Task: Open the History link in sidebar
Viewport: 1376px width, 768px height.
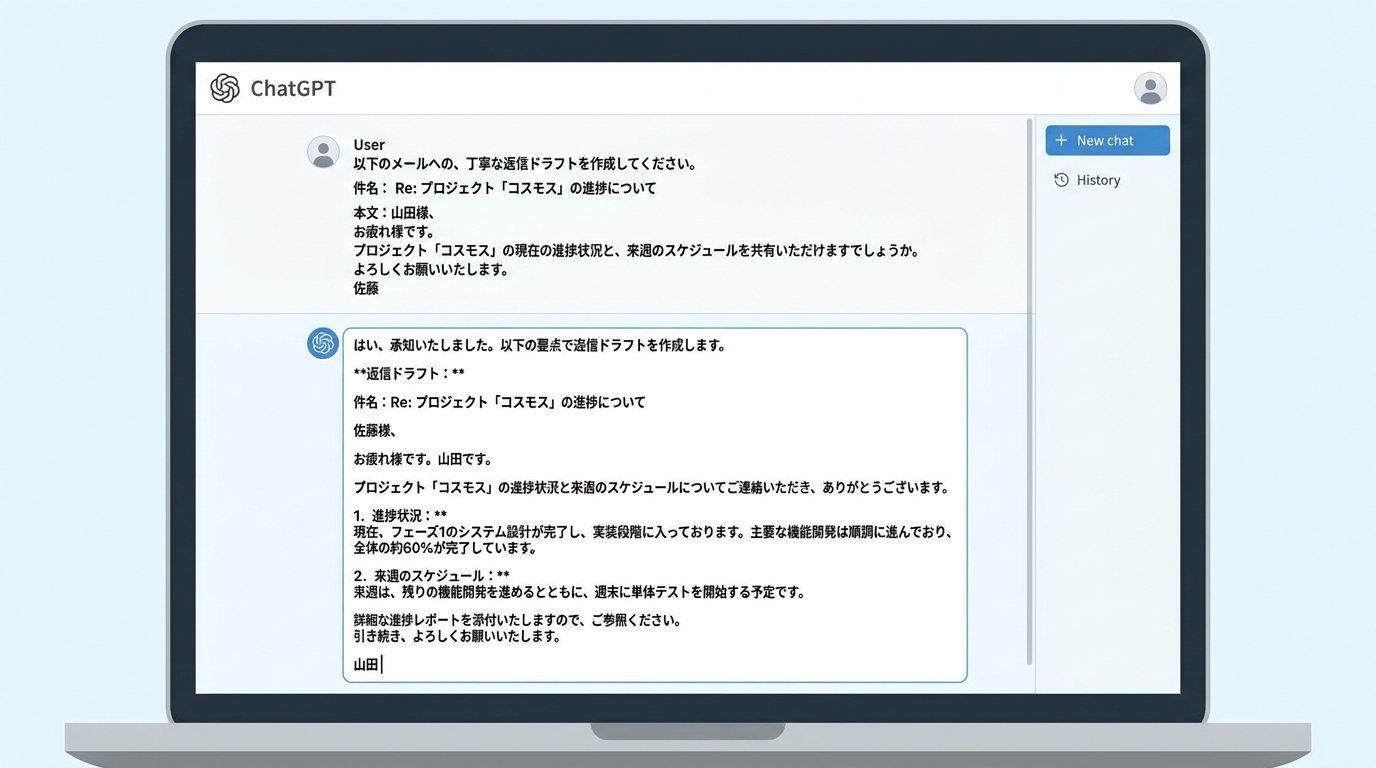Action: tap(1098, 180)
